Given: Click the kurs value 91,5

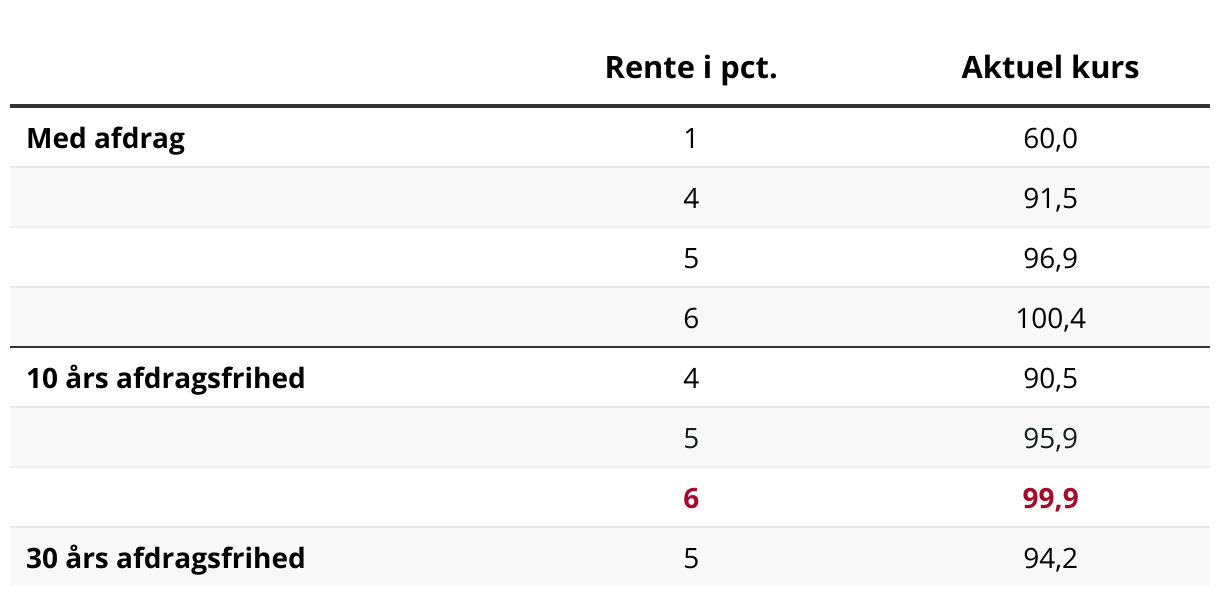Looking at the screenshot, I should pyautogui.click(x=1050, y=198).
